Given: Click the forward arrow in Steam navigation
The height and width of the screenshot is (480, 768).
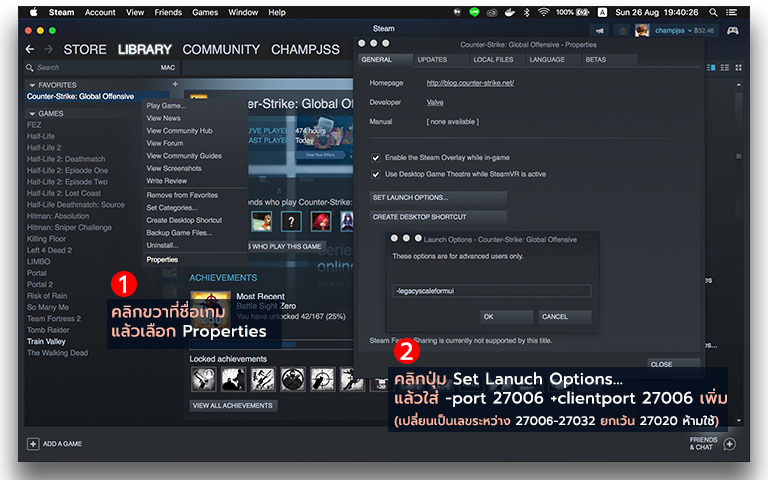Looking at the screenshot, I should coord(48,49).
